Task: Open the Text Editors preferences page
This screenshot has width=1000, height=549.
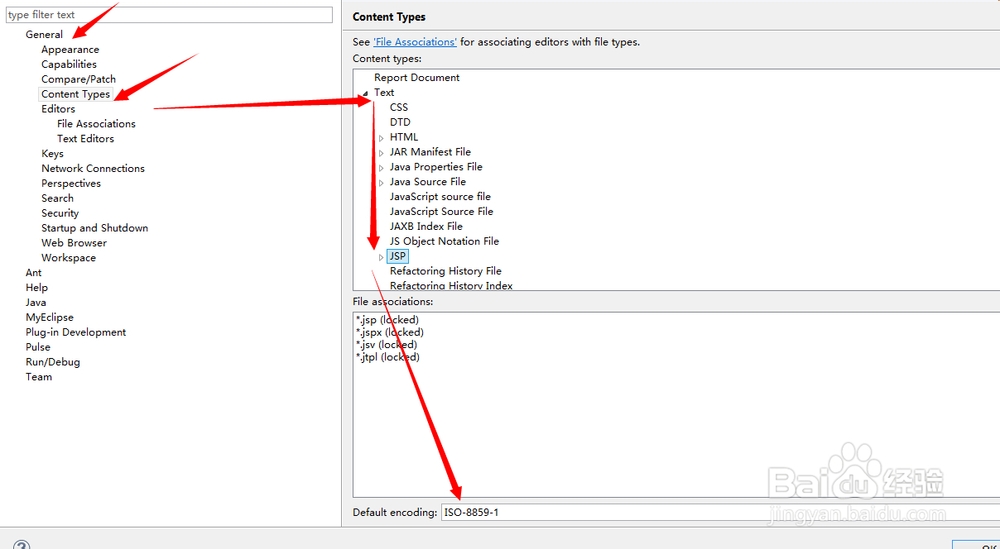Action: 85,139
